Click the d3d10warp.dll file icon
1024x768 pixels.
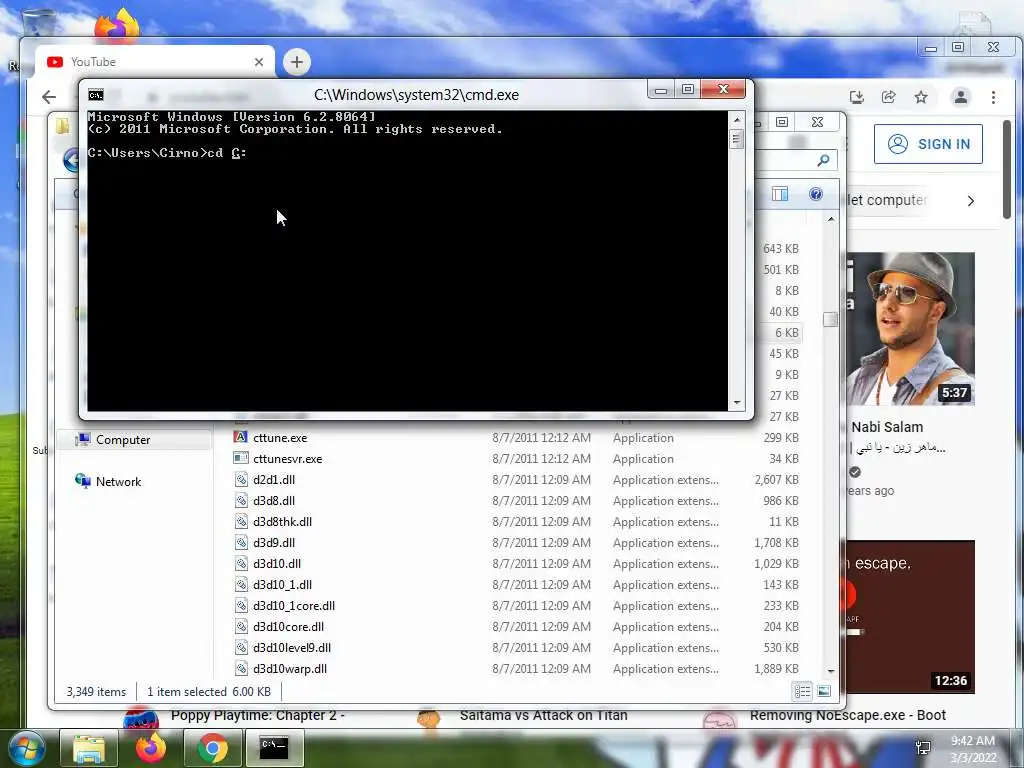coord(241,668)
